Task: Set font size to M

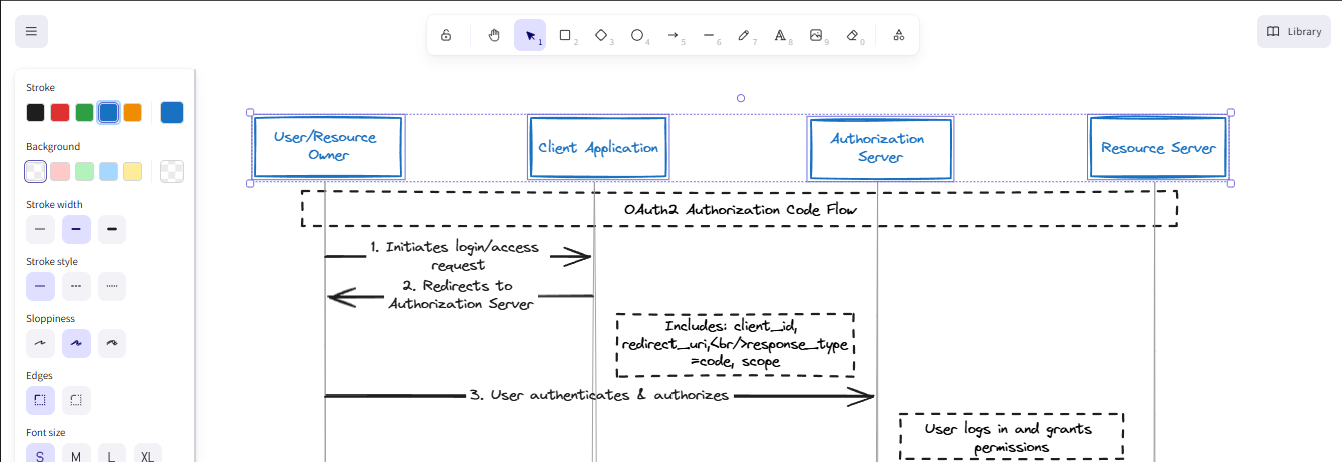Action: point(76,455)
